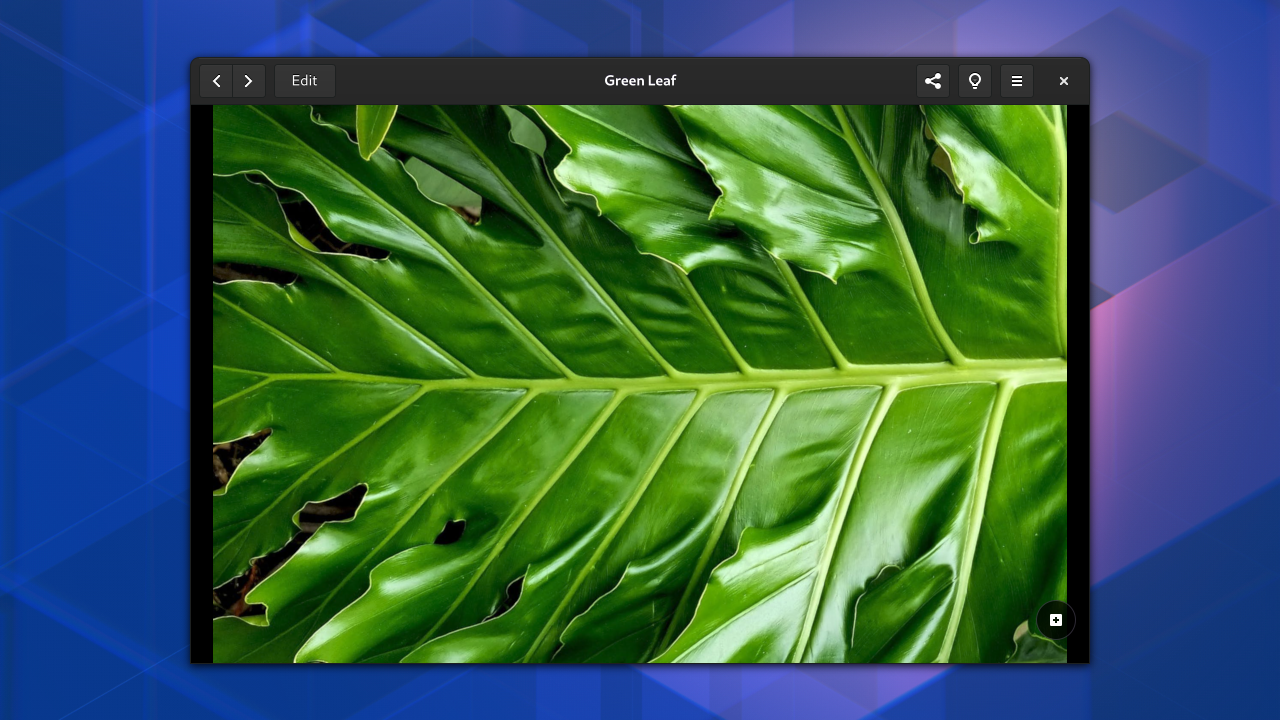The width and height of the screenshot is (1280, 720).
Task: Click the Green Leaf photo
Action: point(640,384)
